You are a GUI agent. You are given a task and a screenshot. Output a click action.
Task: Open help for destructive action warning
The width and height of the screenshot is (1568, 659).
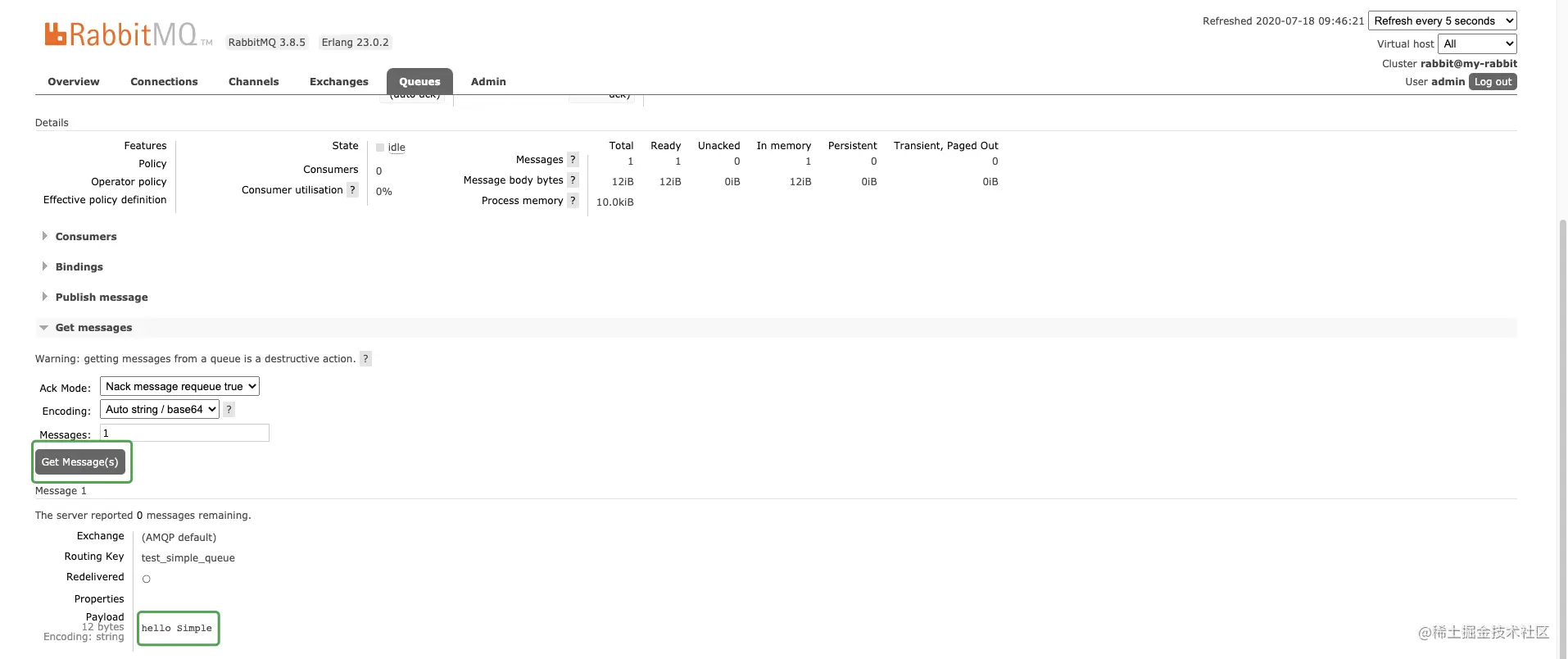pyautogui.click(x=366, y=359)
